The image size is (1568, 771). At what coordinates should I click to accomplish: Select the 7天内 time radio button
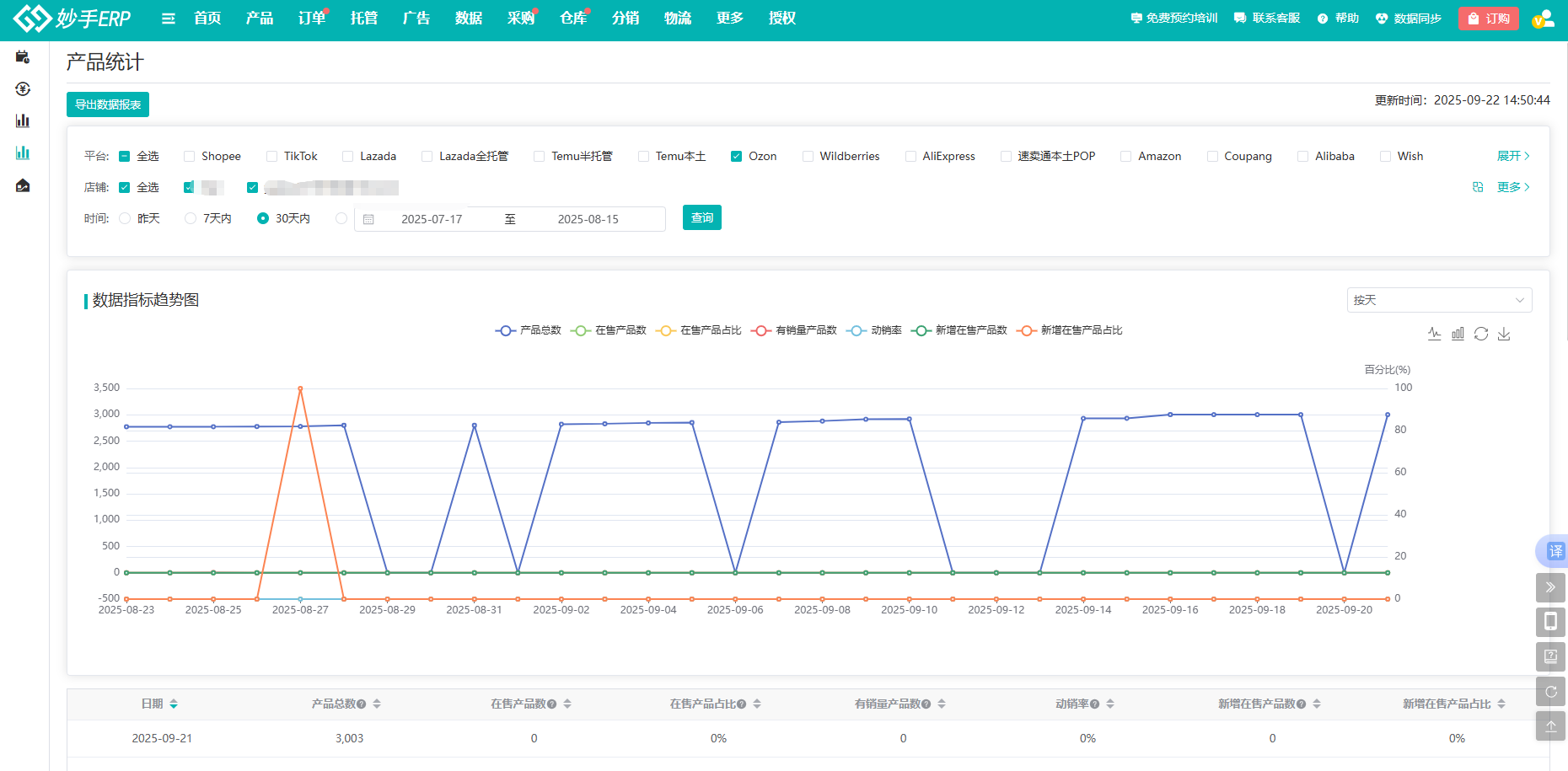[191, 218]
